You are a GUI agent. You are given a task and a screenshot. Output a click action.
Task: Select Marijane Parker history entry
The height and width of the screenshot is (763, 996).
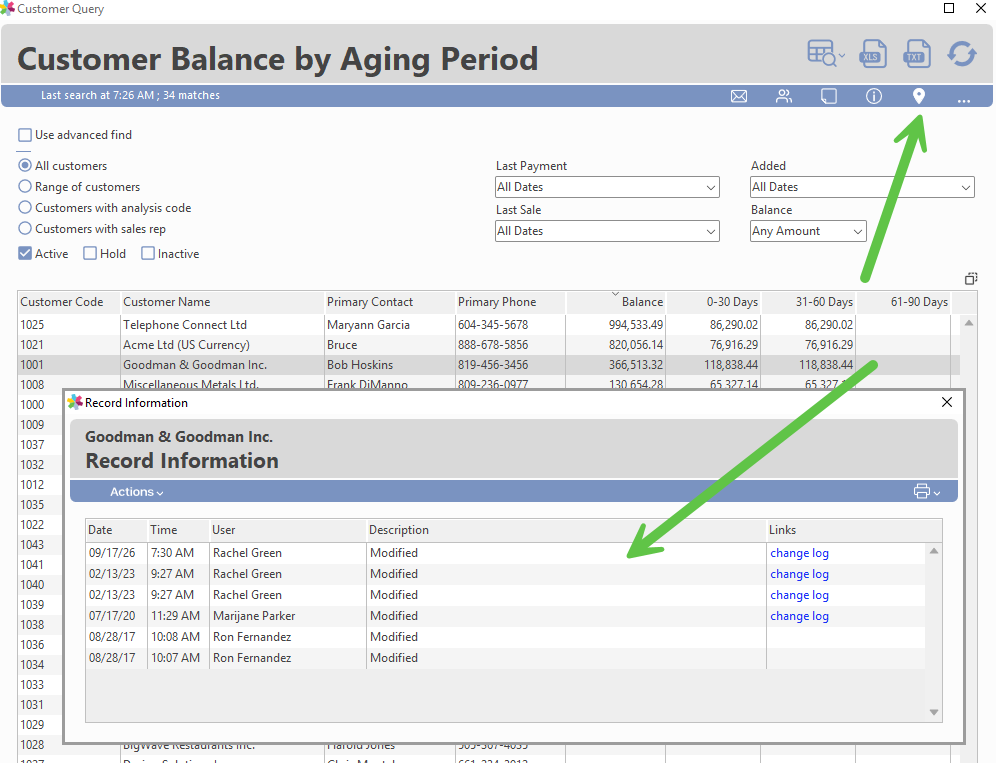click(506, 616)
